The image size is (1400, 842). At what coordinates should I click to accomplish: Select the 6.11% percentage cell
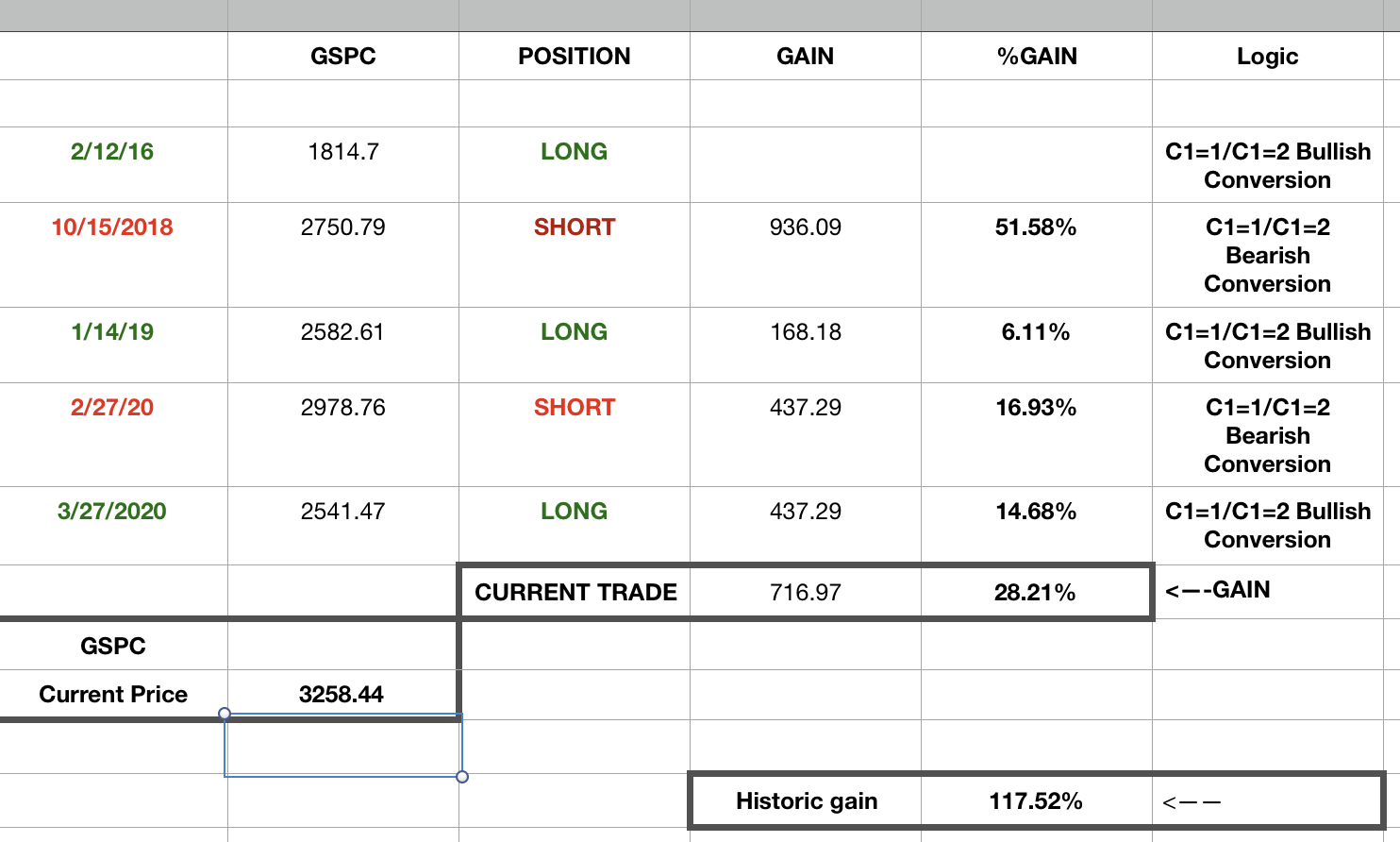1036,332
